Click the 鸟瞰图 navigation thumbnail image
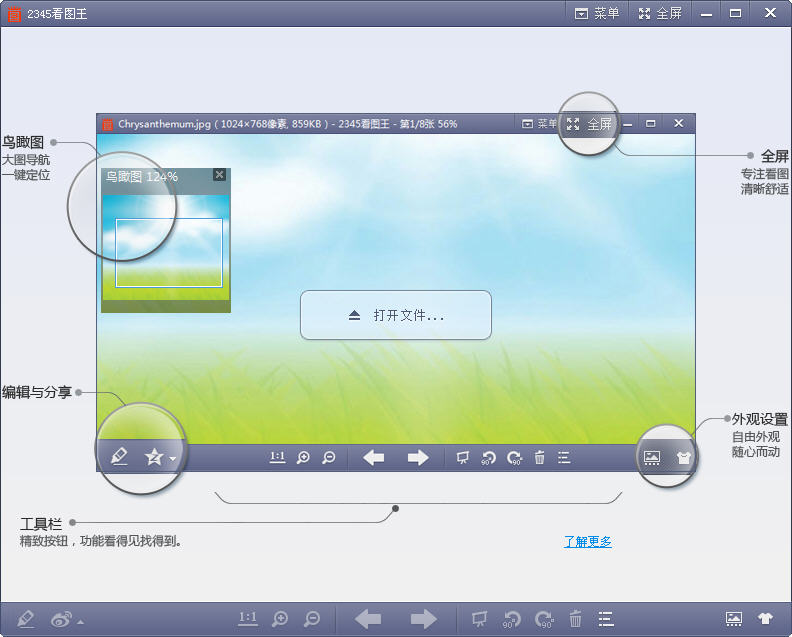This screenshot has height=637, width=792. (x=166, y=248)
